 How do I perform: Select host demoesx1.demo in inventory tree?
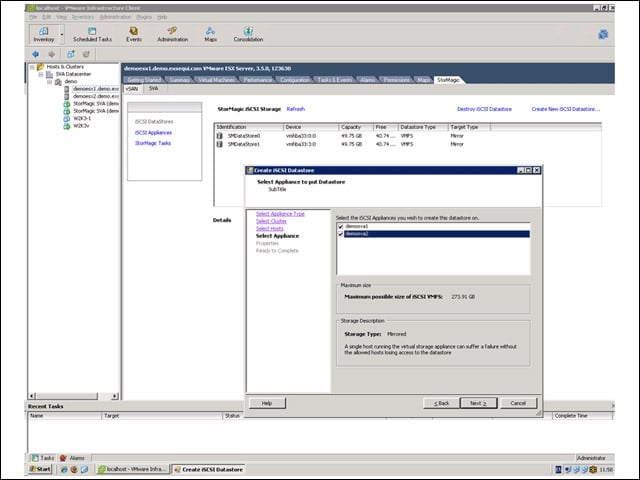[96, 89]
